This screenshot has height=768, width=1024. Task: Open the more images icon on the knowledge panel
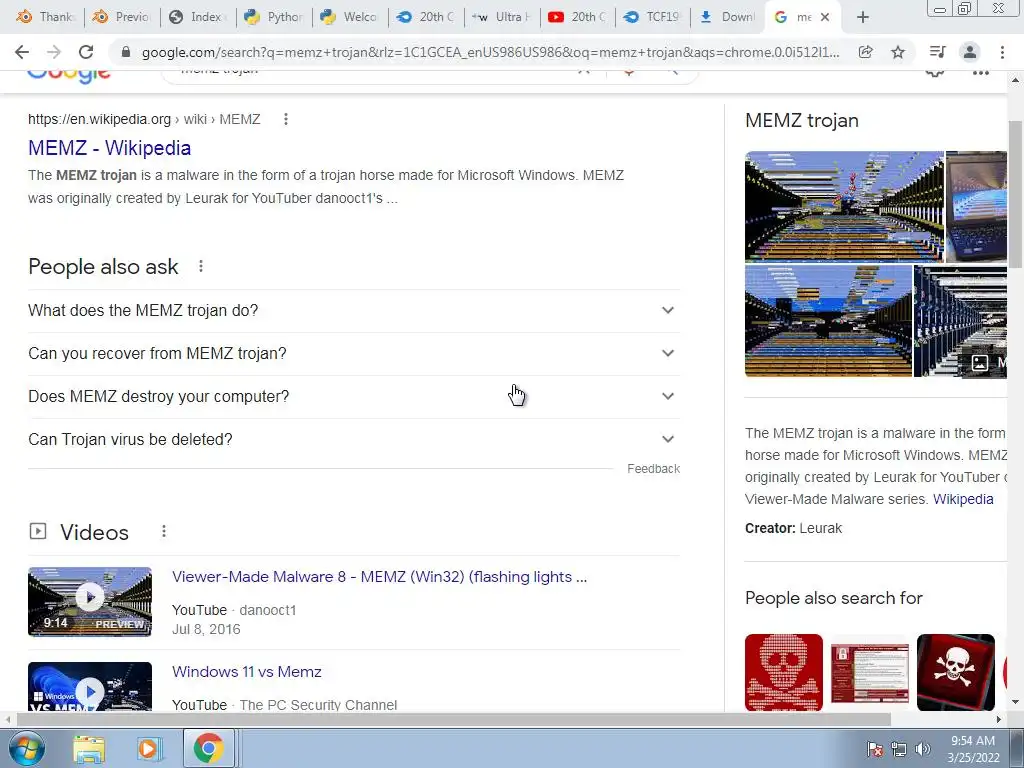(x=980, y=362)
